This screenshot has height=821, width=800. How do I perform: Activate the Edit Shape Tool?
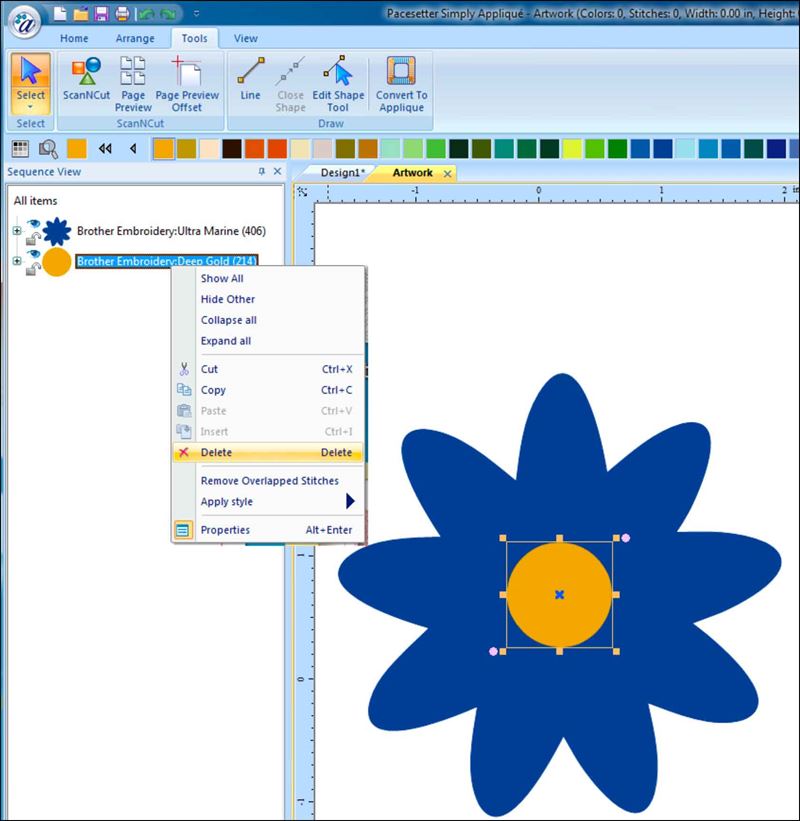click(x=337, y=80)
